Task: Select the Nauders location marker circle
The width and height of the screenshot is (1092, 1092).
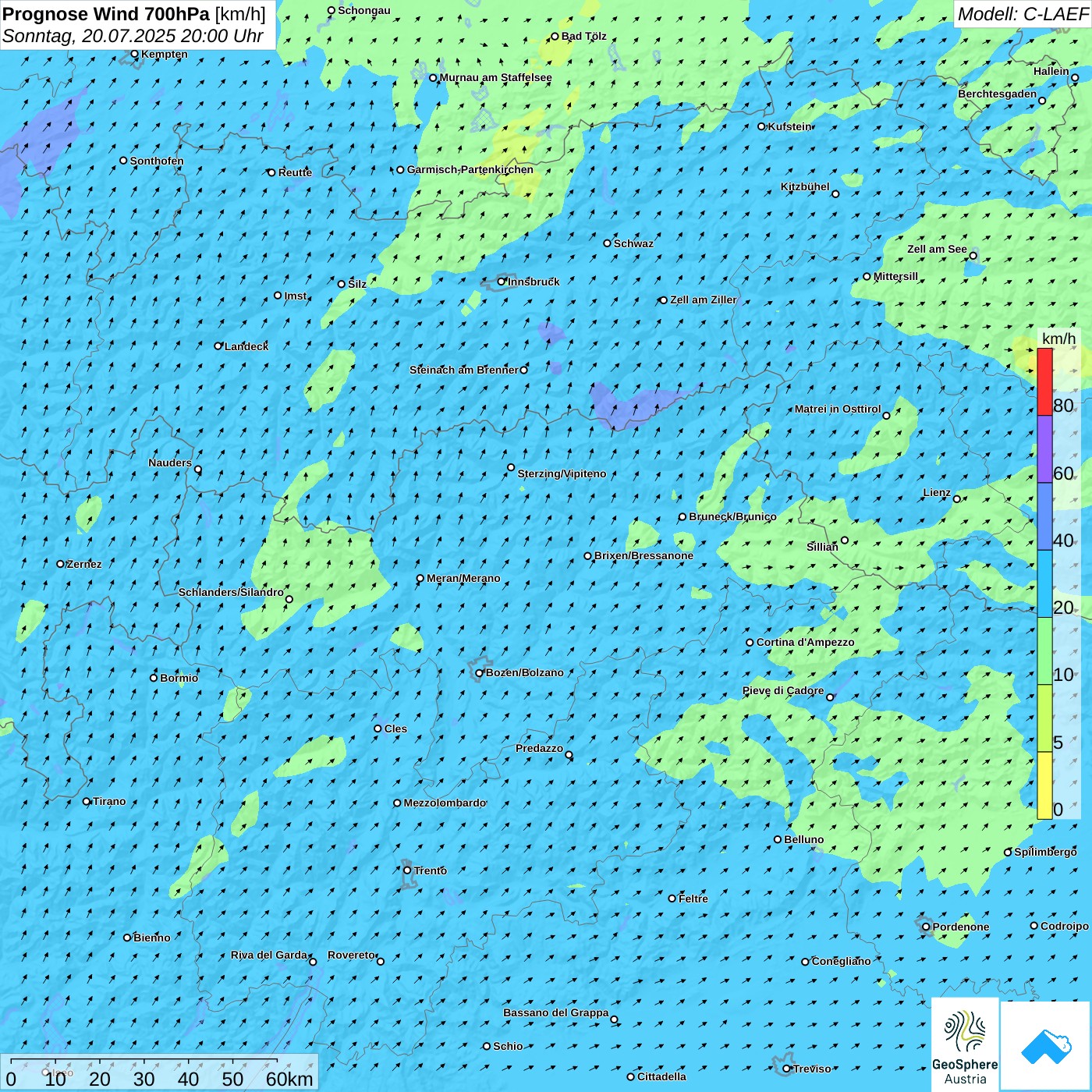Action: (x=198, y=470)
